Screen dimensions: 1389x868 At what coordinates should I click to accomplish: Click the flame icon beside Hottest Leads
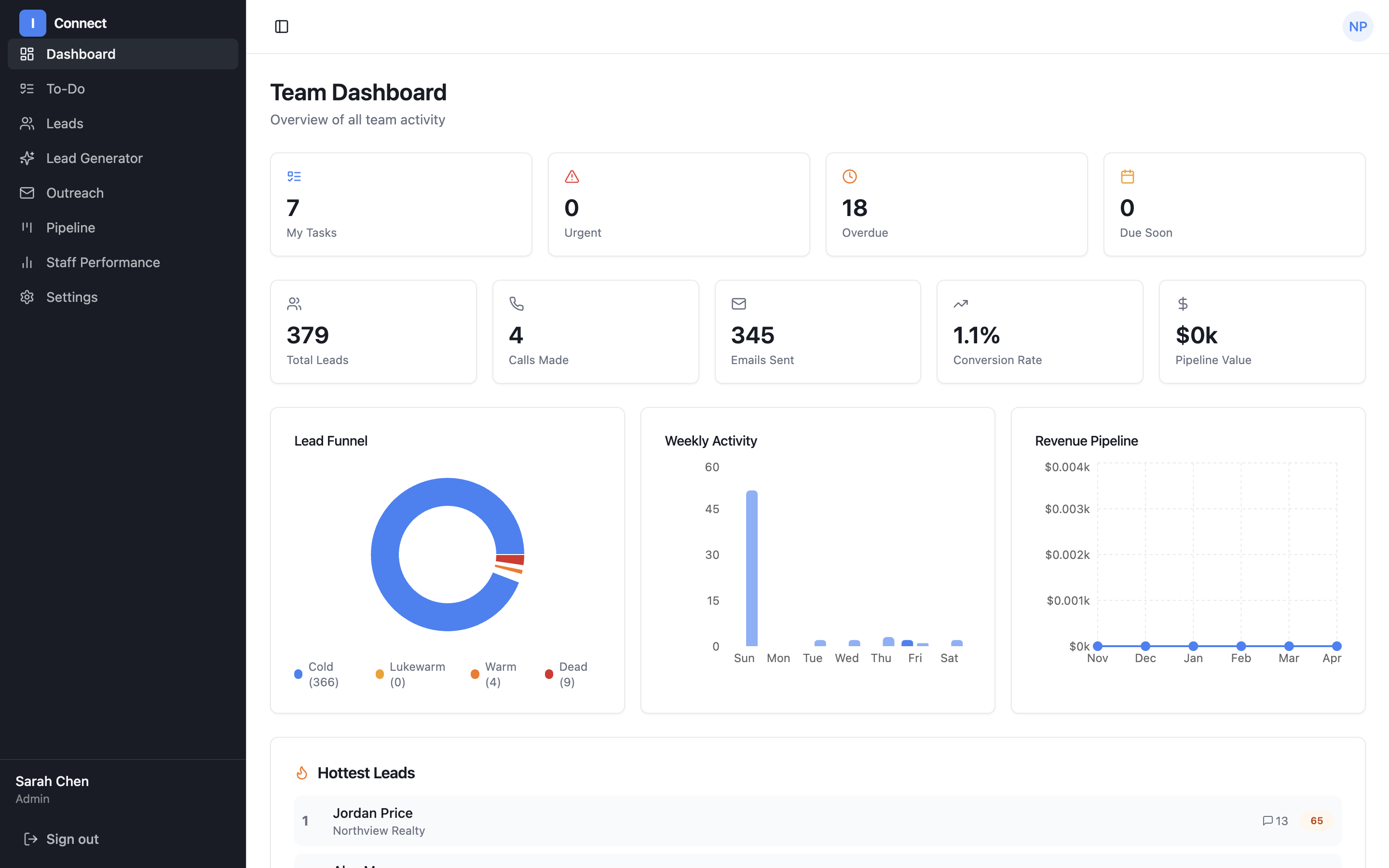pos(302,773)
